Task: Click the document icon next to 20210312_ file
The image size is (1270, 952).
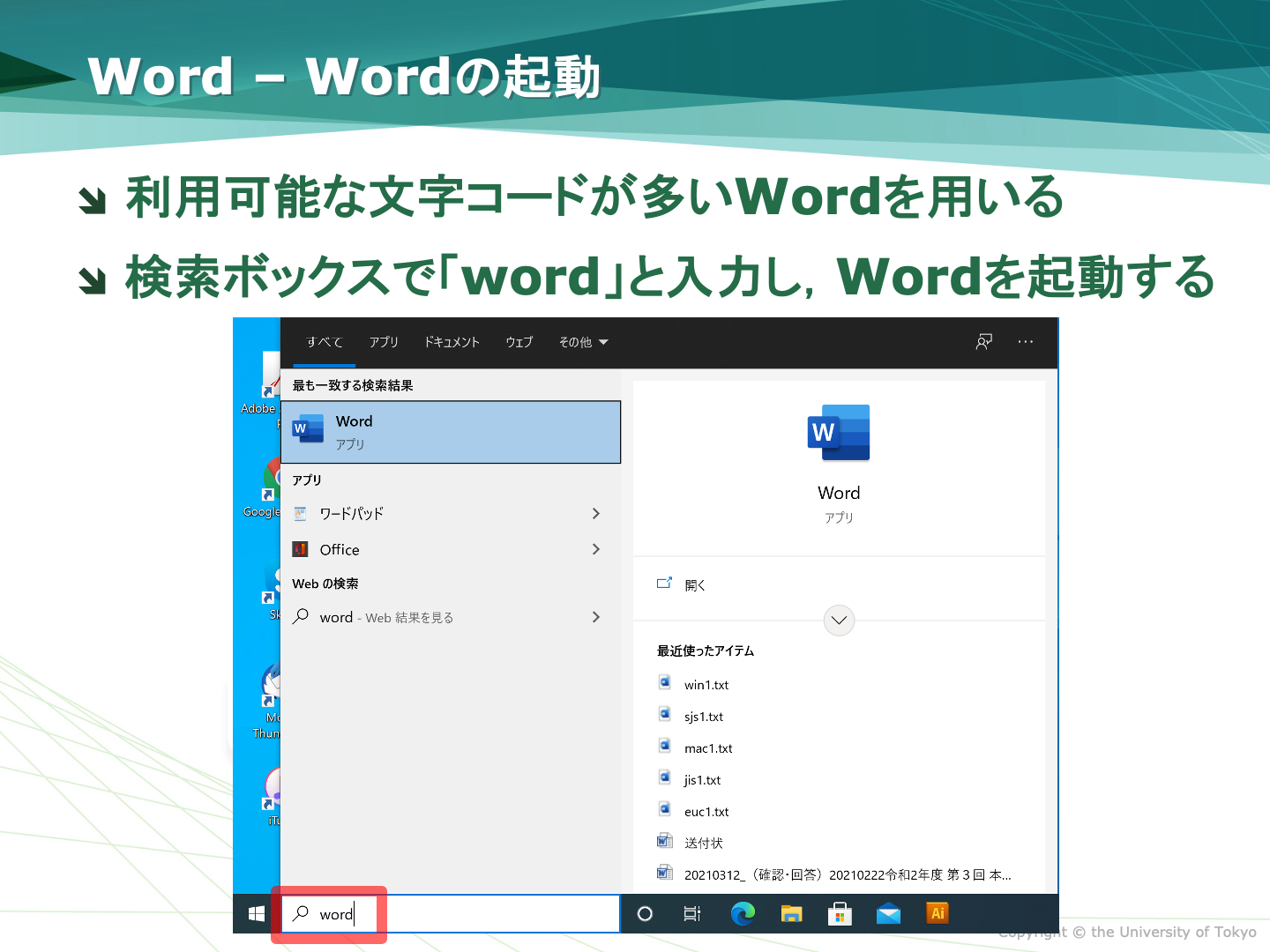Action: tap(665, 873)
